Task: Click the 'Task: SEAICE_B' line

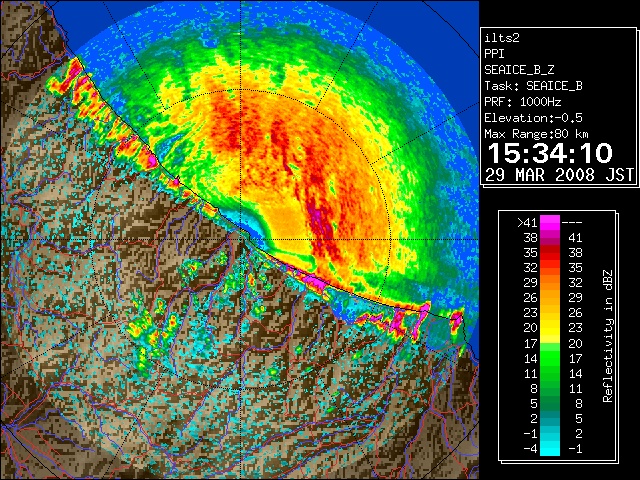Action: click(533, 86)
